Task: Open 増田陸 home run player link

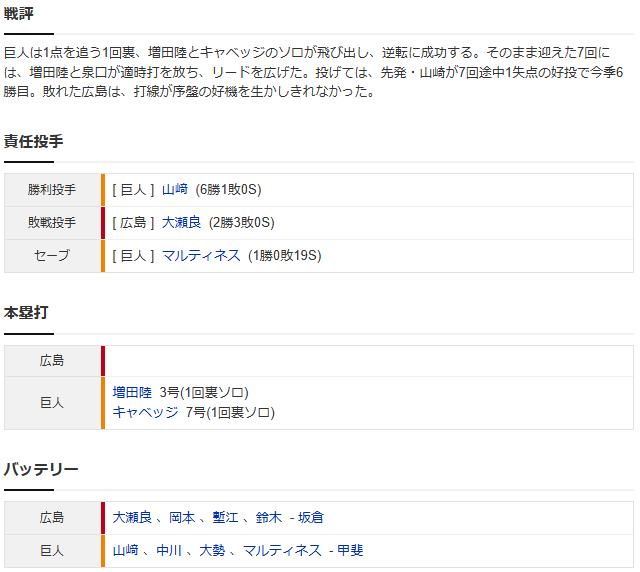Action: pos(132,392)
